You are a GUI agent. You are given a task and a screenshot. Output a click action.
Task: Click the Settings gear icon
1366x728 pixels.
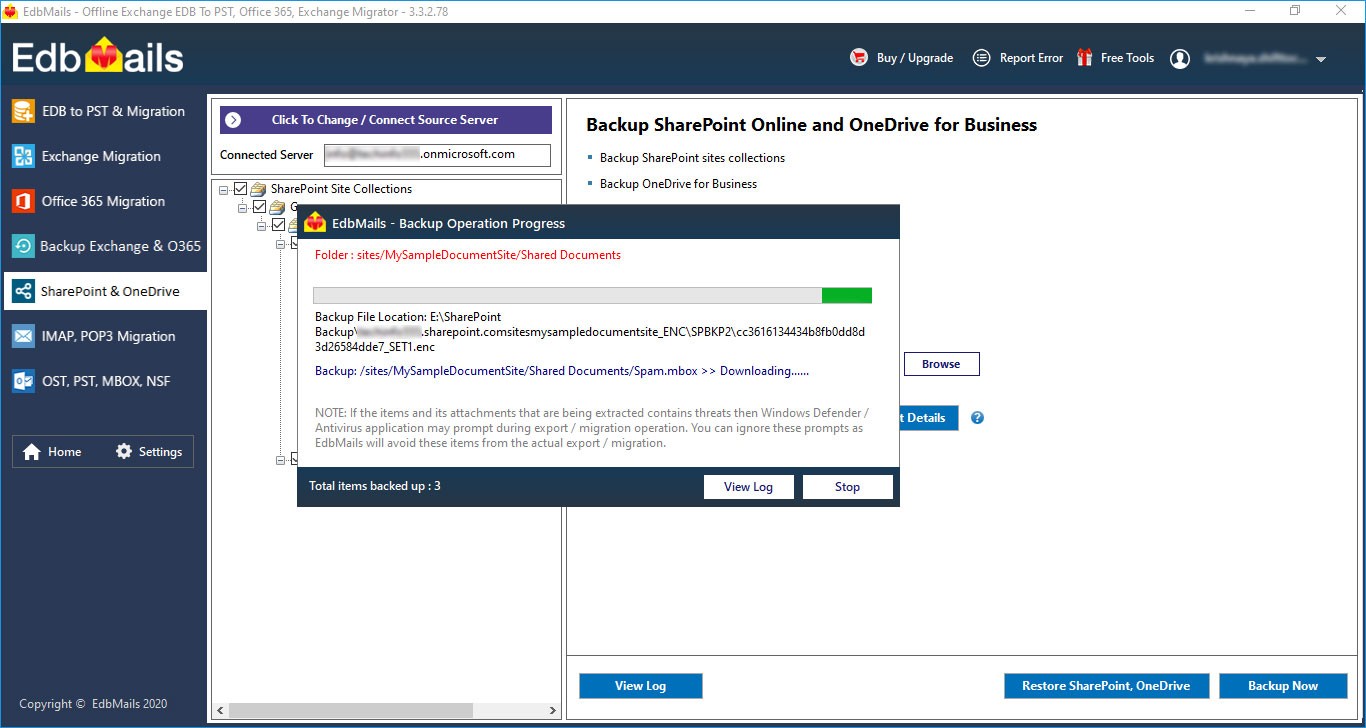[x=124, y=451]
